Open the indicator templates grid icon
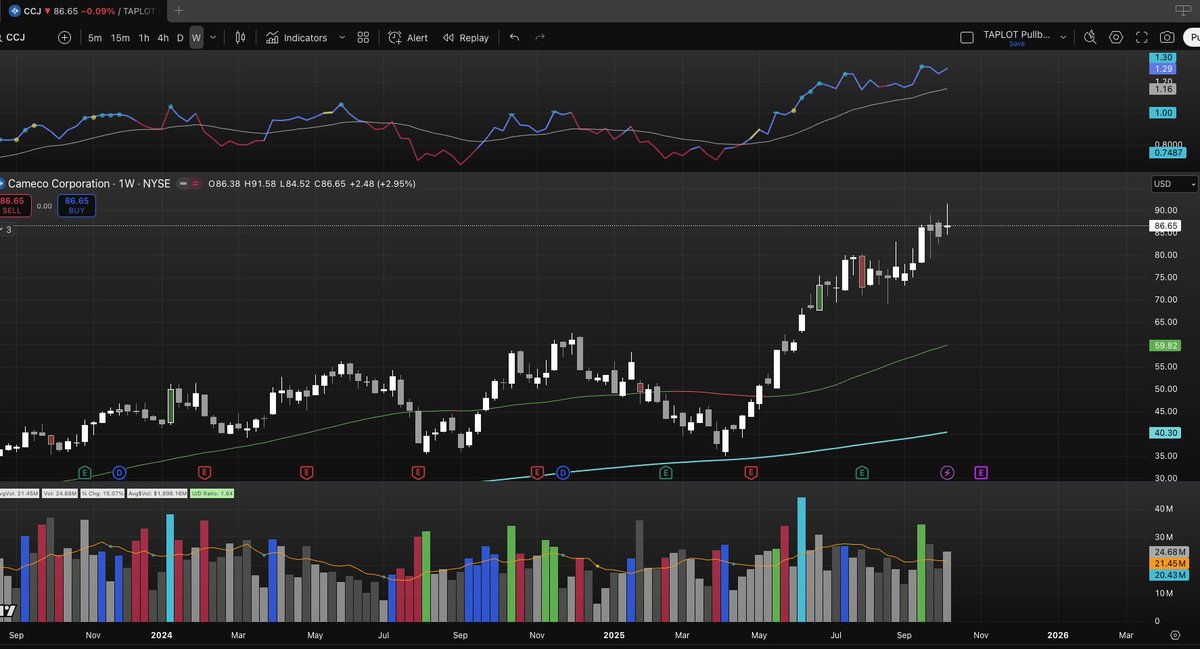The image size is (1200, 649). pos(364,38)
